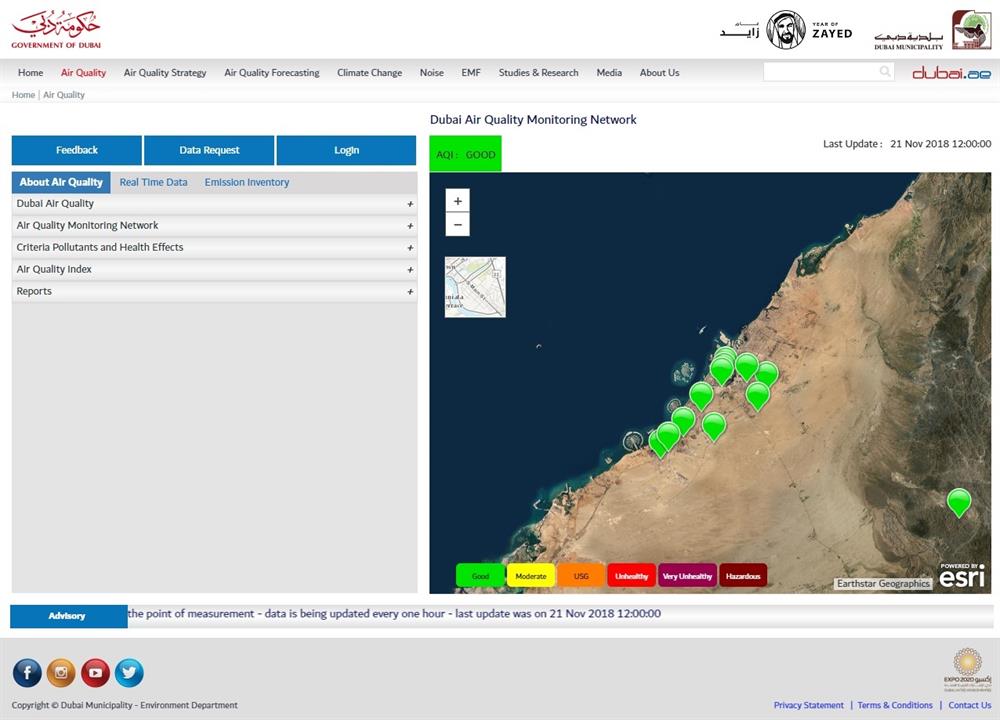The image size is (1000, 720).
Task: Open the YouTube social icon
Action: [95, 673]
